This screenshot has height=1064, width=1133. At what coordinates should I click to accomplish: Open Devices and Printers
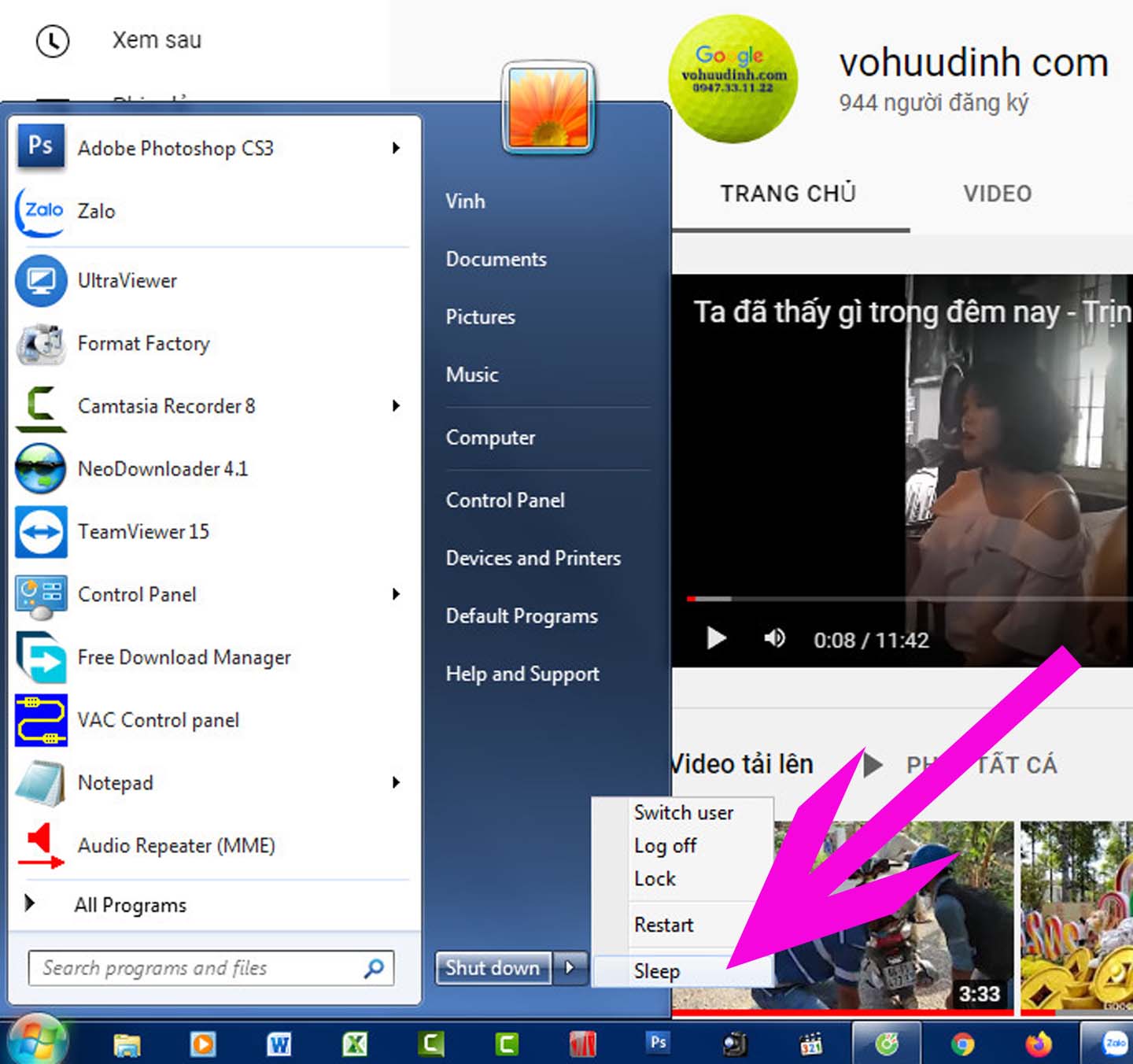533,558
